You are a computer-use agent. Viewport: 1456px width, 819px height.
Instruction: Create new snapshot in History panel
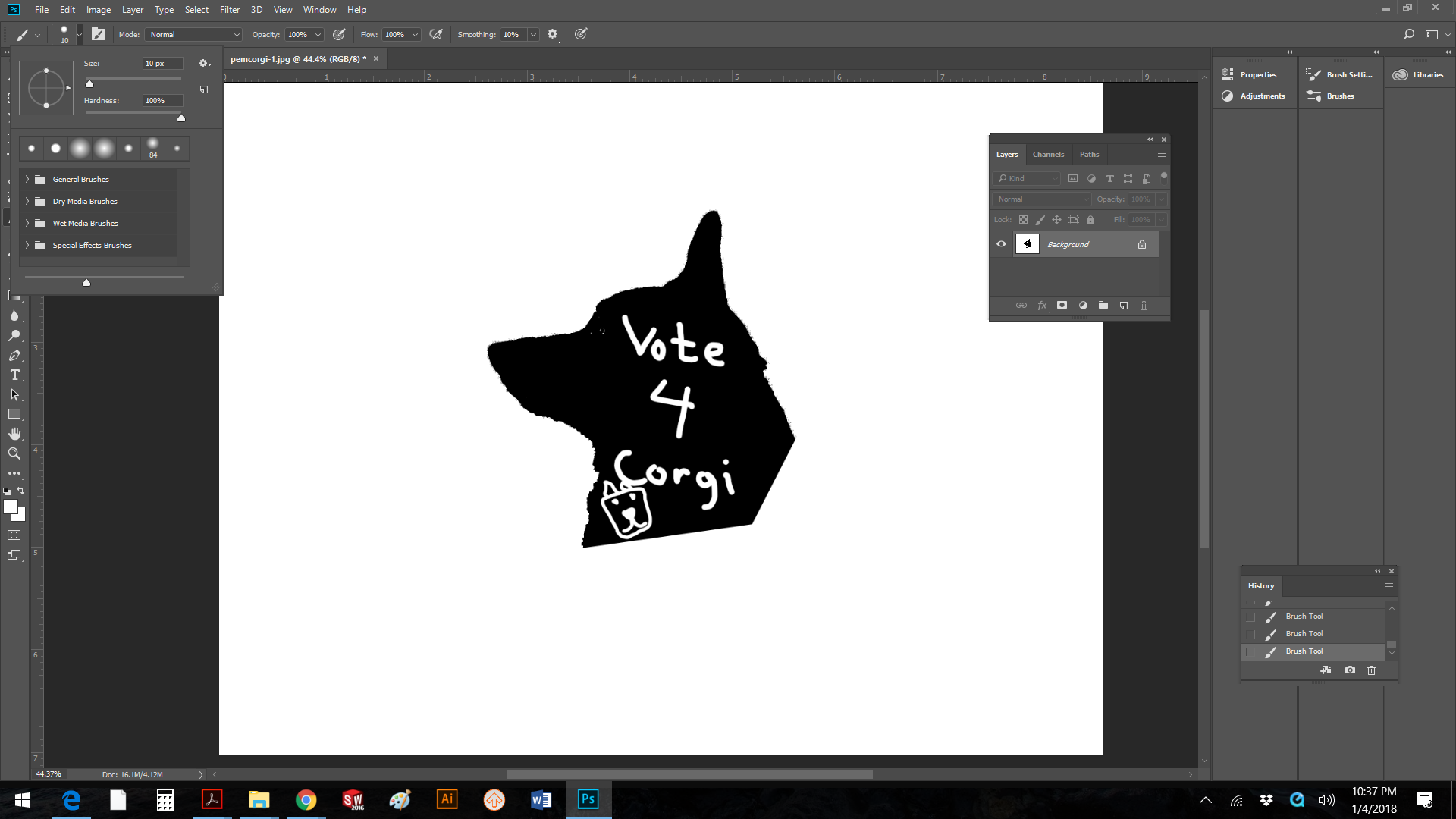[1350, 670]
